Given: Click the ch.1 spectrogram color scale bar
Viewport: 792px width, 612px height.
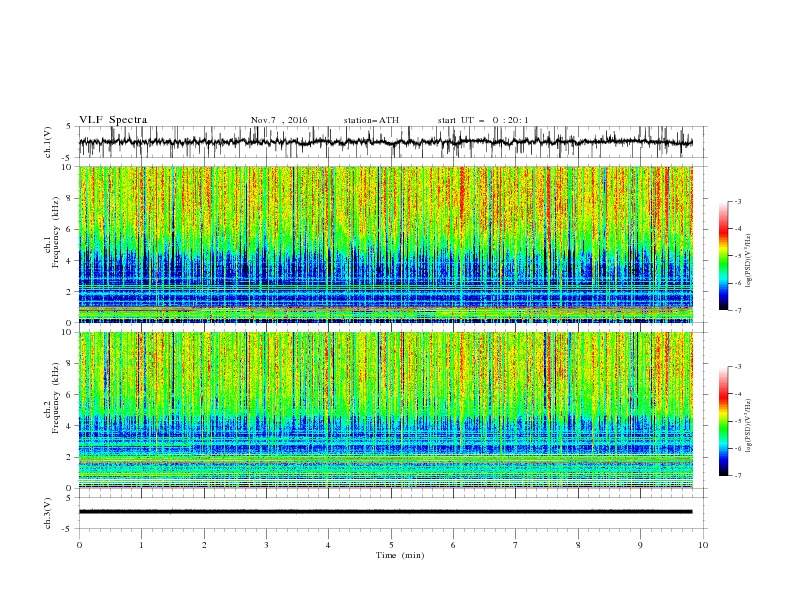Looking at the screenshot, I should coord(723,256).
